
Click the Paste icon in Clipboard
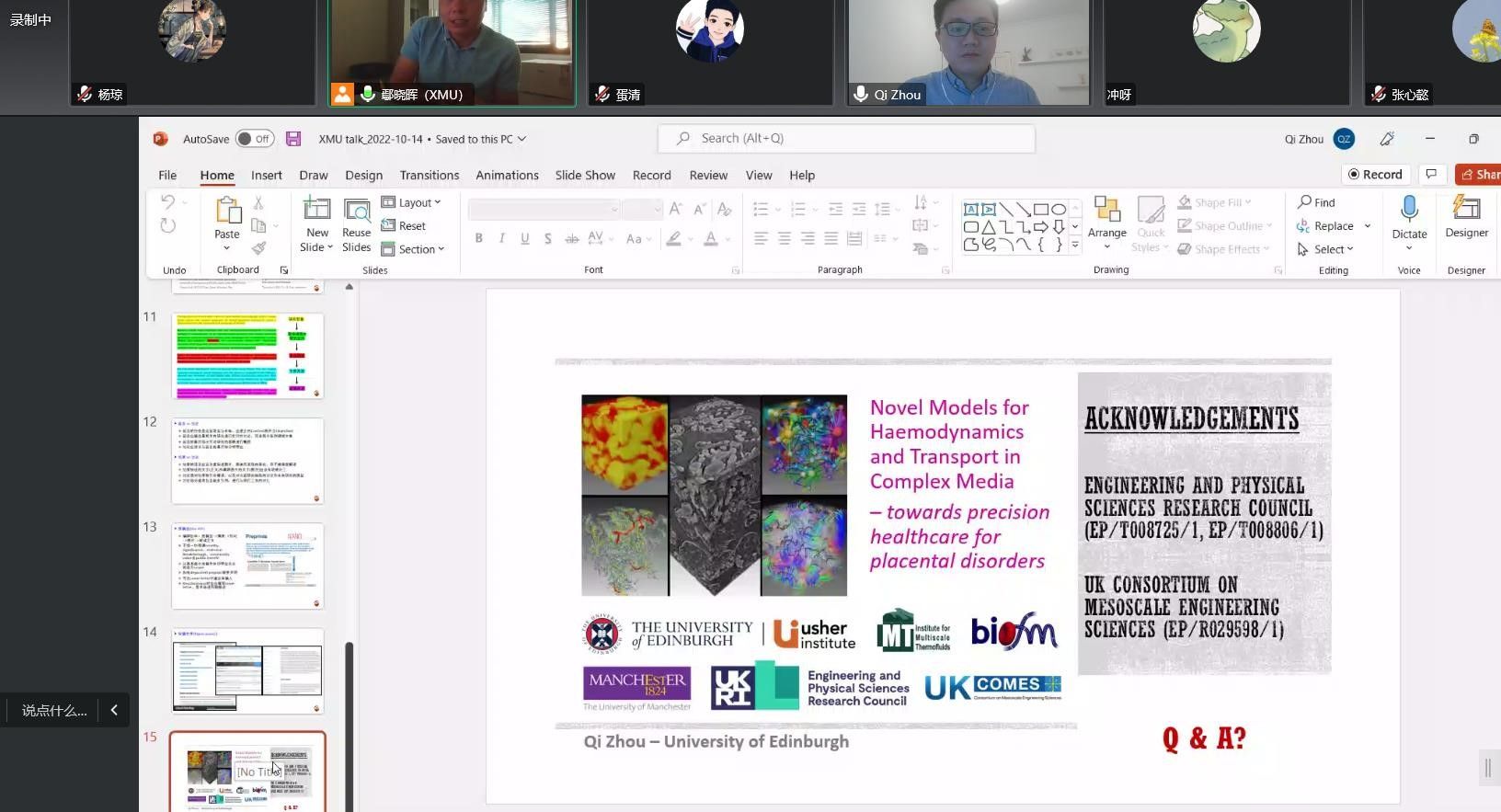(227, 211)
